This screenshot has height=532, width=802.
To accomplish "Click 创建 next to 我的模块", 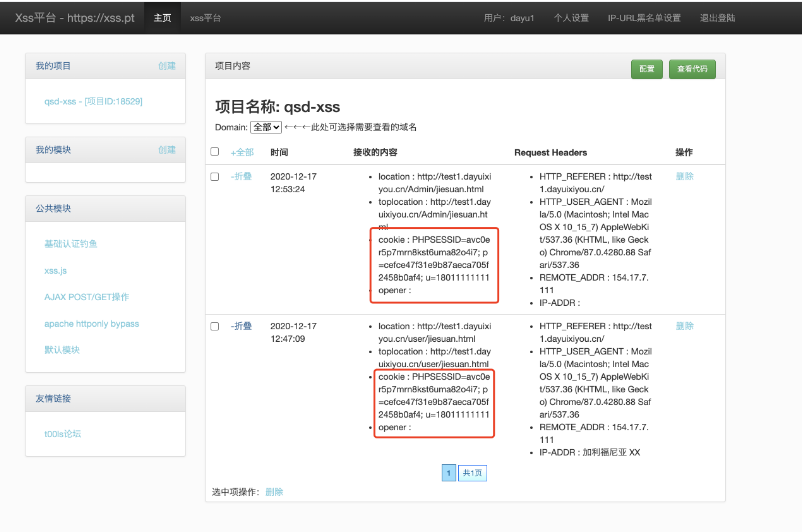I will pos(167,150).
